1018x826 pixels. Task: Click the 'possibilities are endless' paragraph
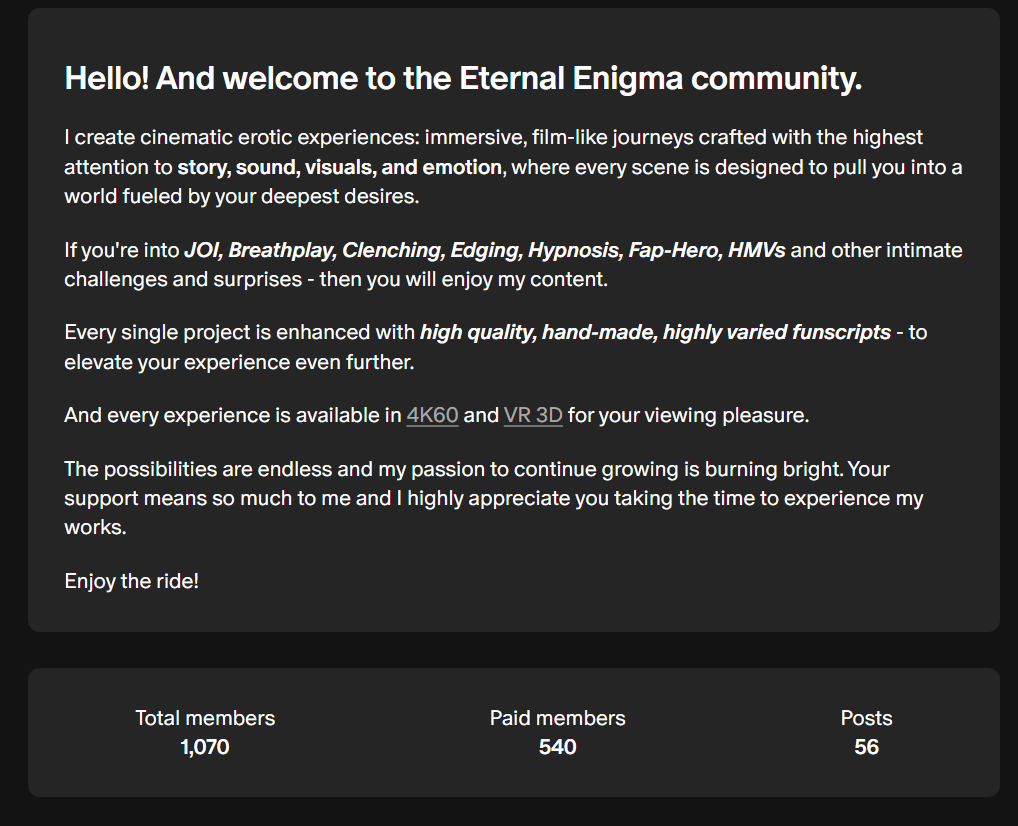494,498
